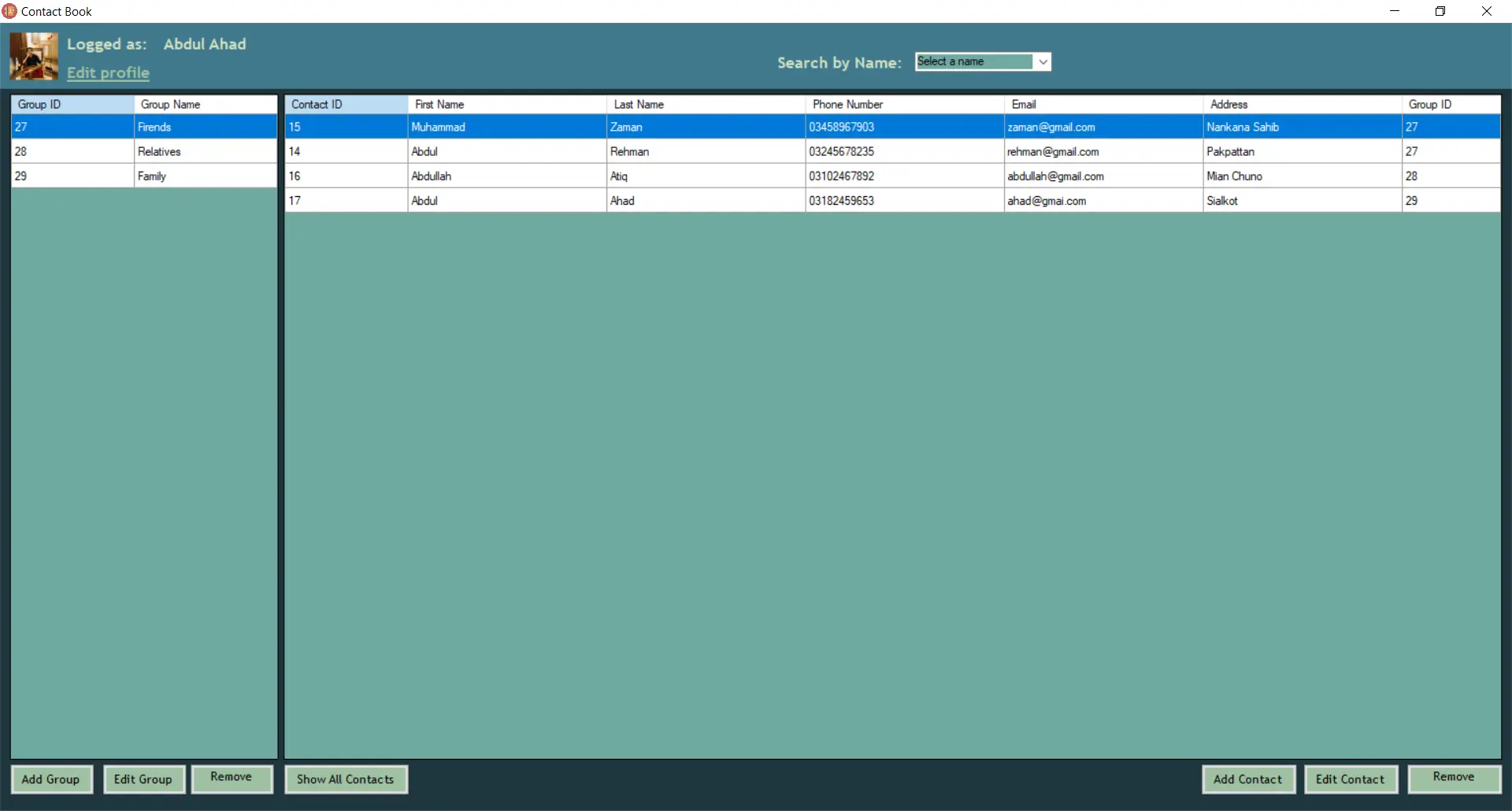
Task: Click group ID cell '29' in groups list
Action: click(x=72, y=176)
